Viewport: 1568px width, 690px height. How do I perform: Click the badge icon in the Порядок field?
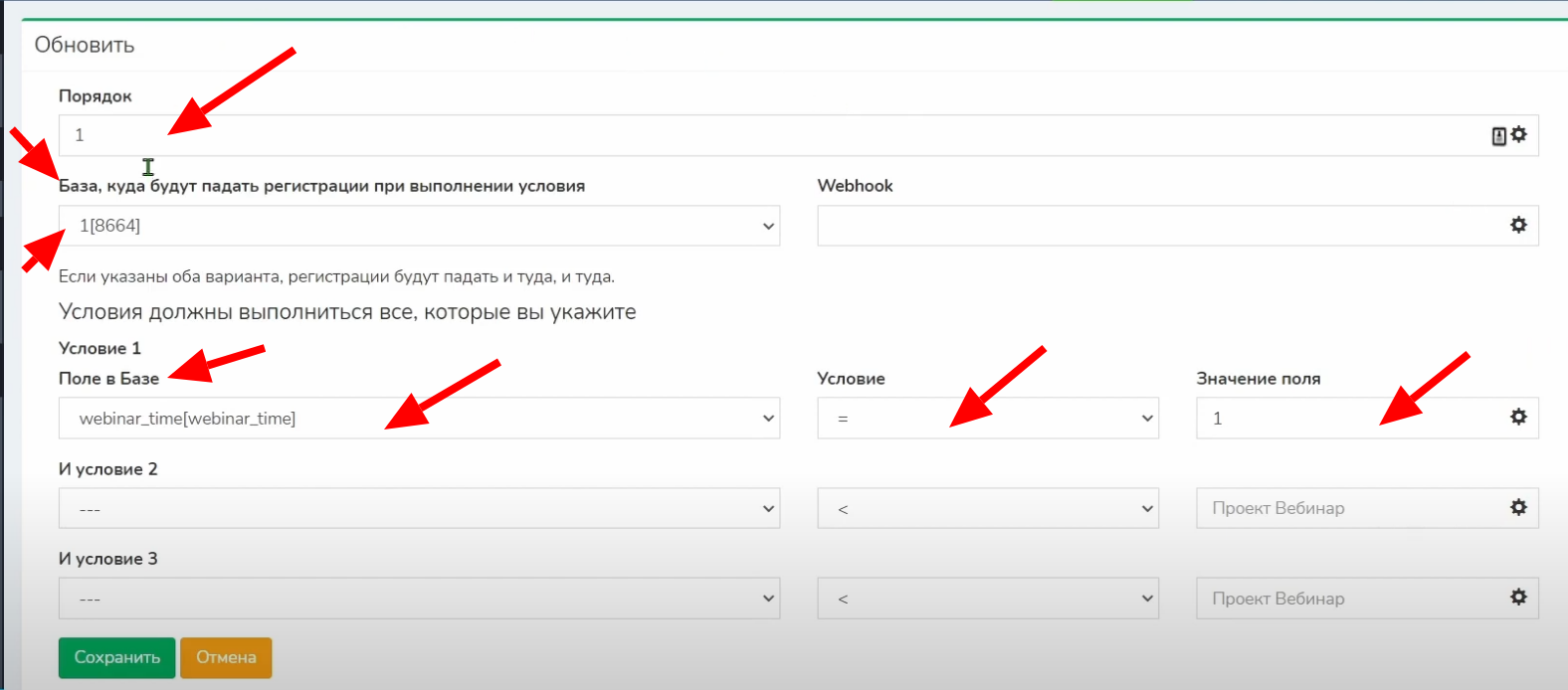coord(1498,136)
